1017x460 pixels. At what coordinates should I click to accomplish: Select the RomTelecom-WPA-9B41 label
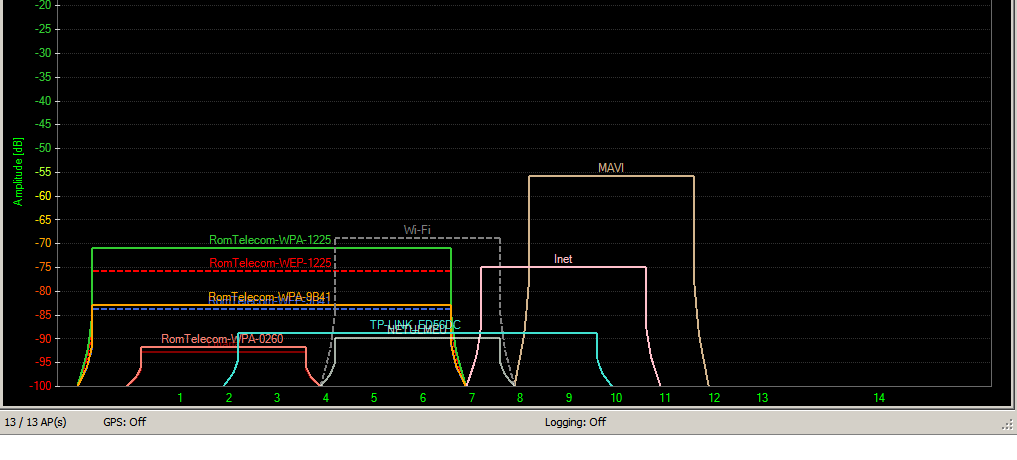270,297
